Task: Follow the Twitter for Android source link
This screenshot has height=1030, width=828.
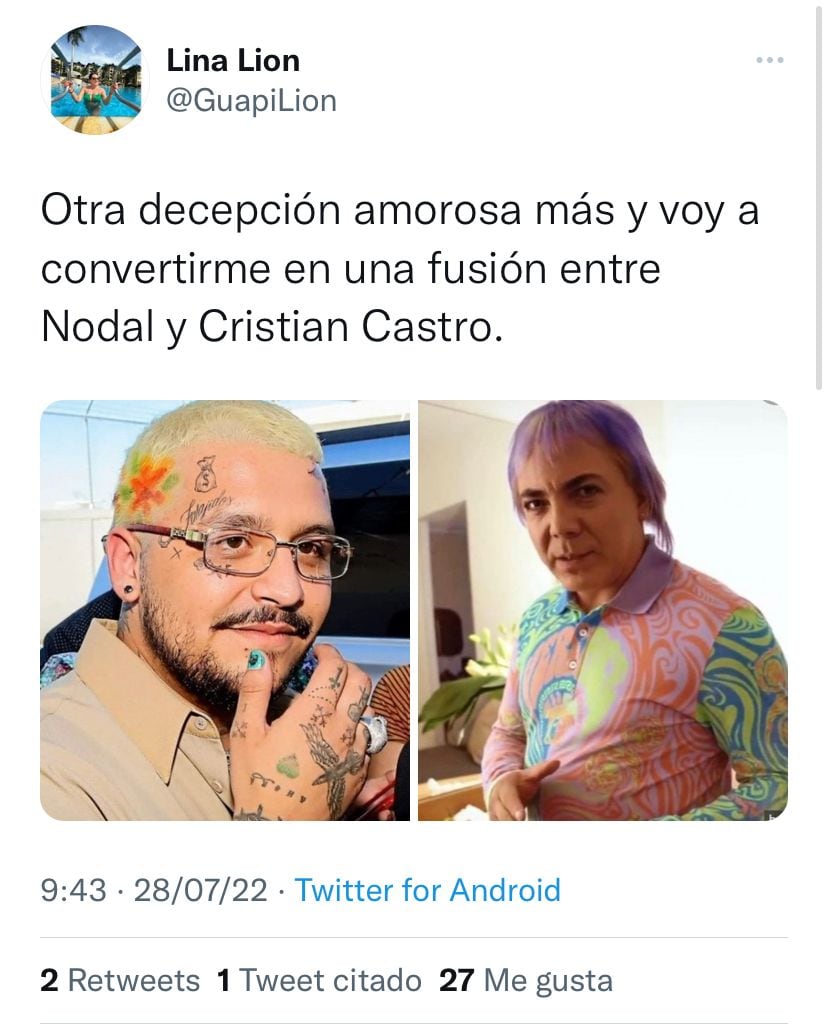Action: [x=428, y=891]
